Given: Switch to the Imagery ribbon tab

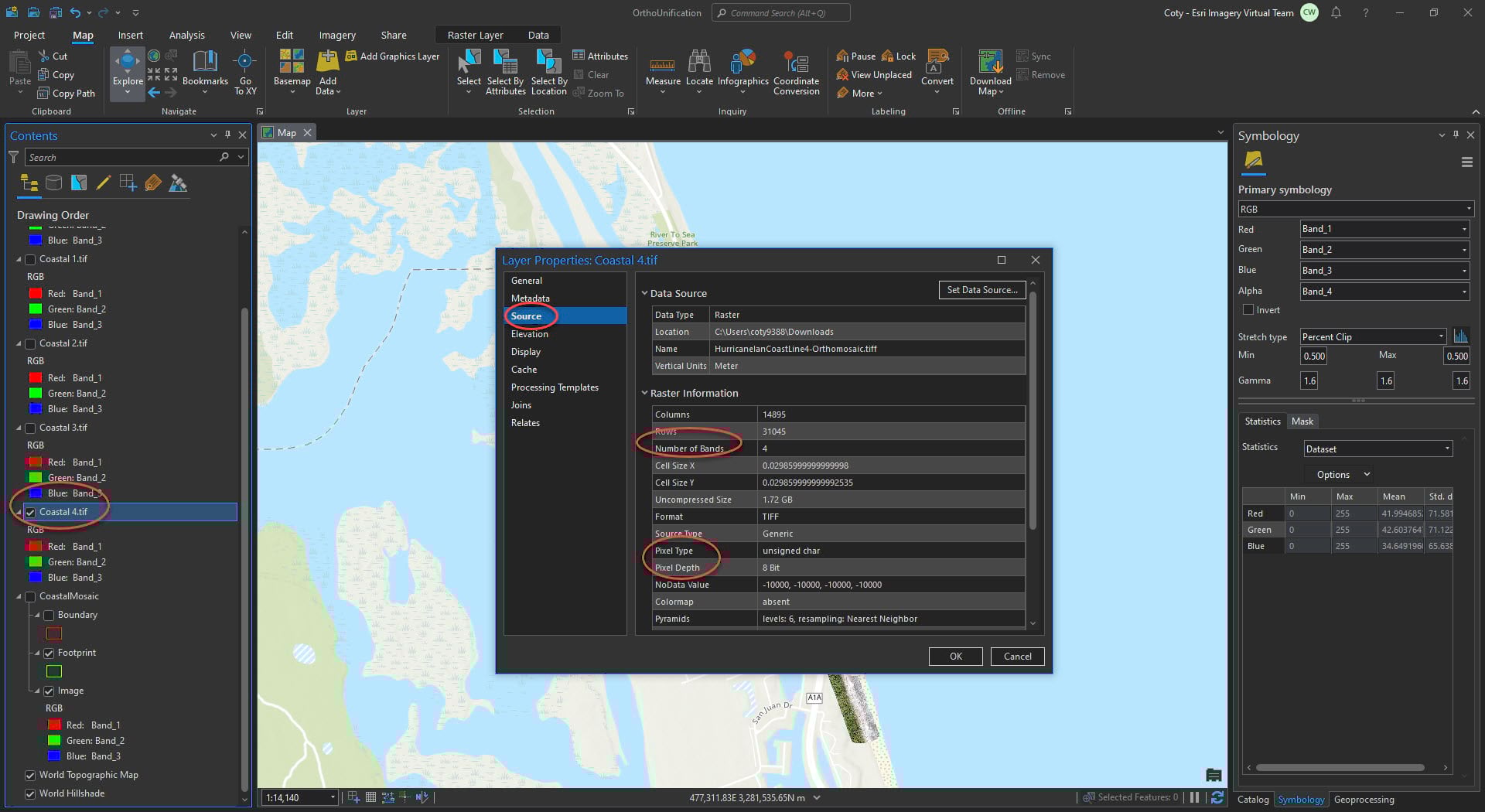Looking at the screenshot, I should [x=337, y=35].
